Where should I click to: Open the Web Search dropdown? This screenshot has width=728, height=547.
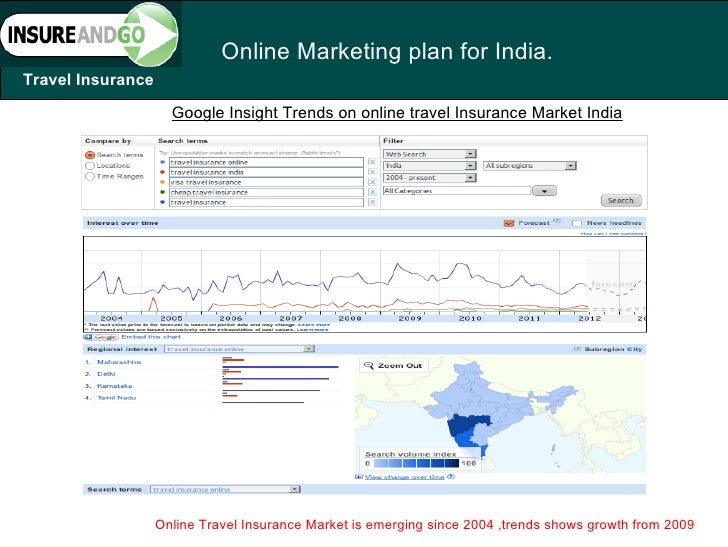(x=429, y=154)
